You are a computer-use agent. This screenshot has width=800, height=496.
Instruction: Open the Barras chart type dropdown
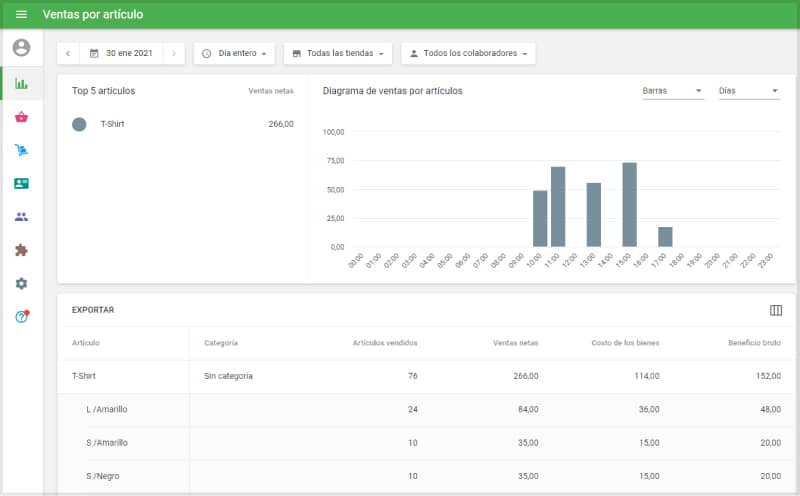pyautogui.click(x=672, y=91)
